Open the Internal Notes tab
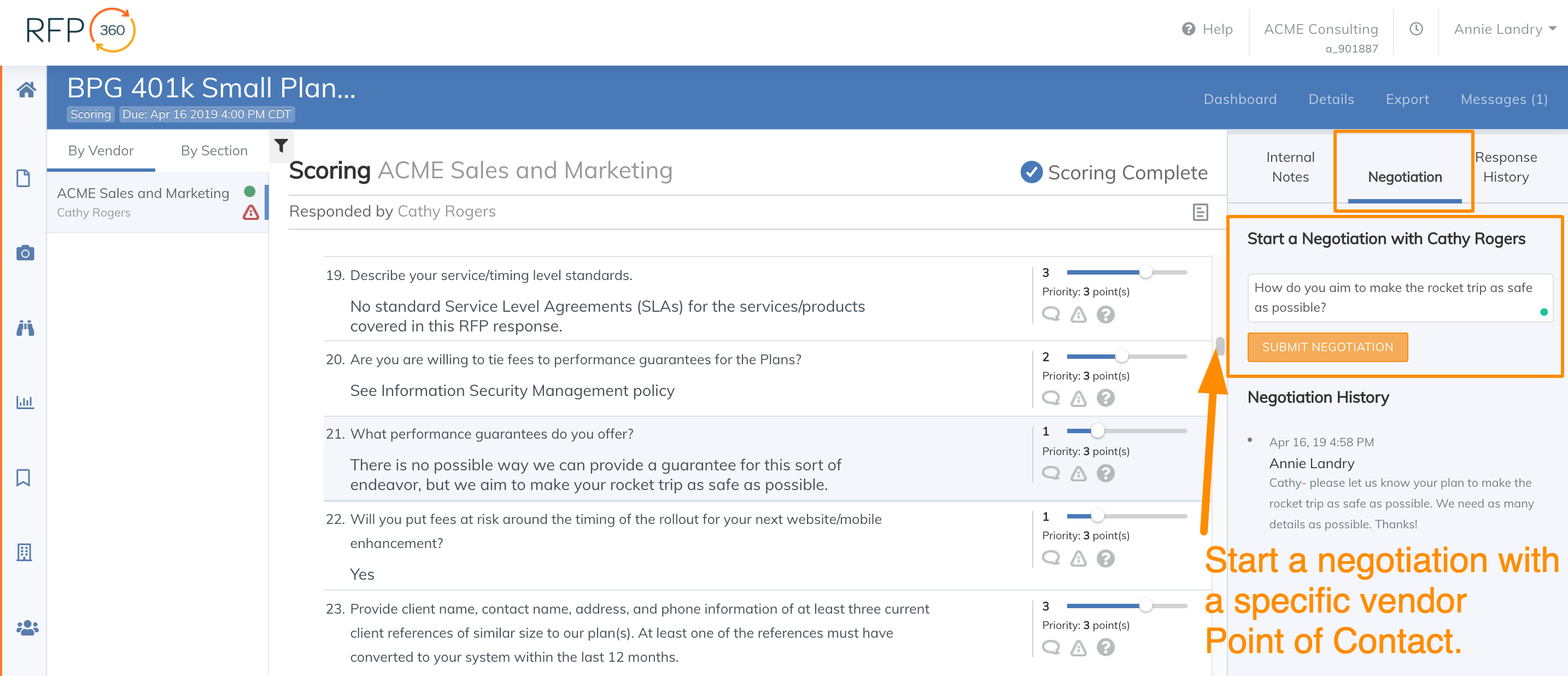 point(1290,167)
